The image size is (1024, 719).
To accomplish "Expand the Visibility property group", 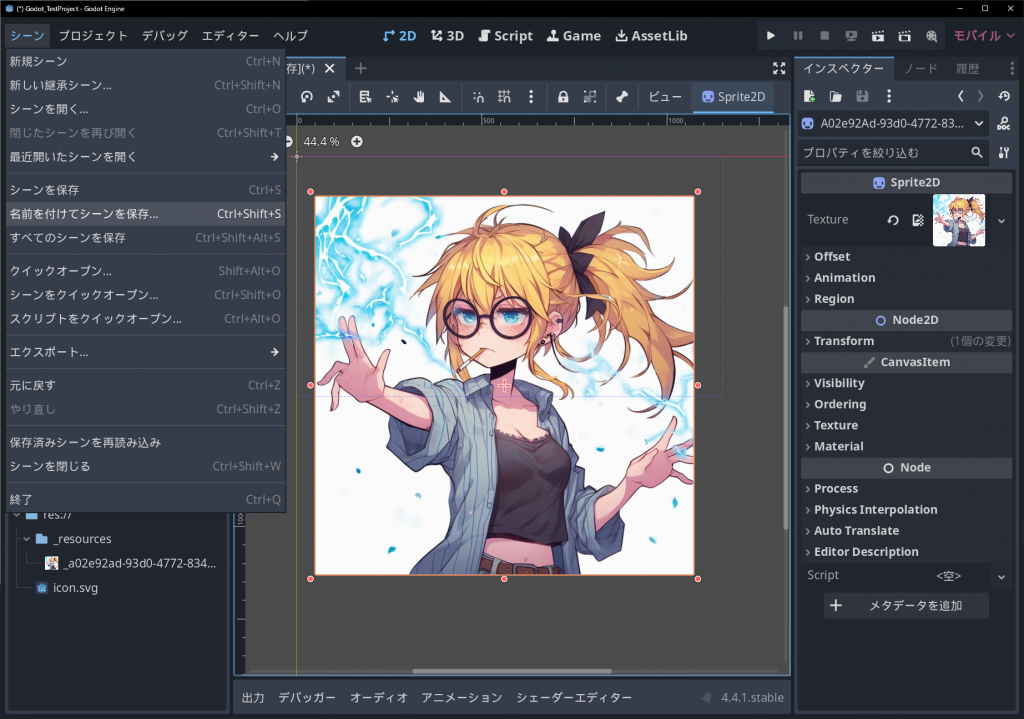I will [x=838, y=383].
